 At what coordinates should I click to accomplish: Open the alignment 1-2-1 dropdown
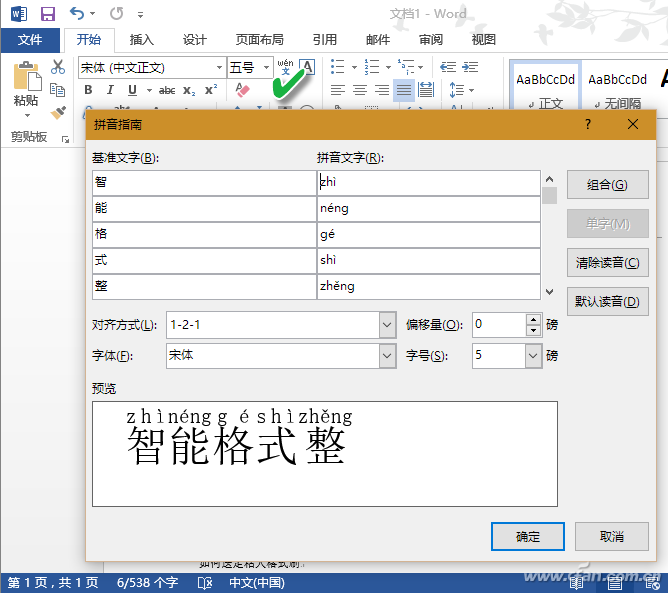[x=387, y=325]
